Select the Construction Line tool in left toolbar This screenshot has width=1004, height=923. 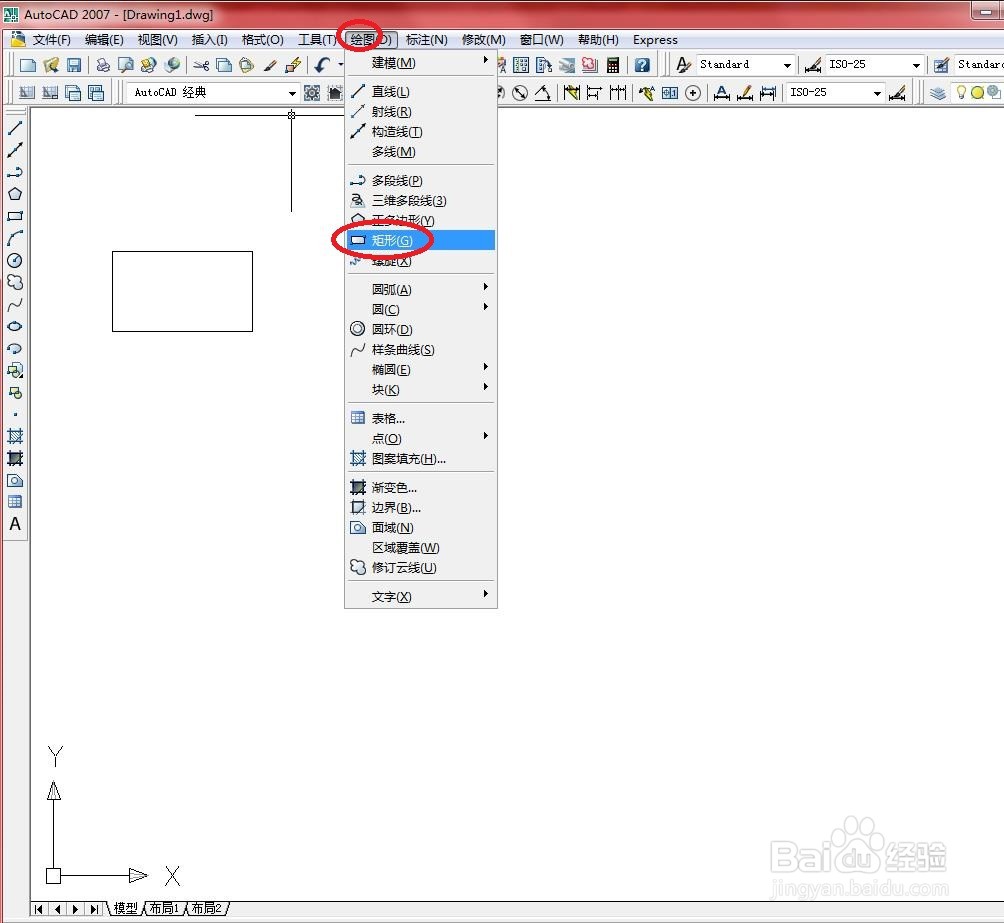pyautogui.click(x=15, y=150)
